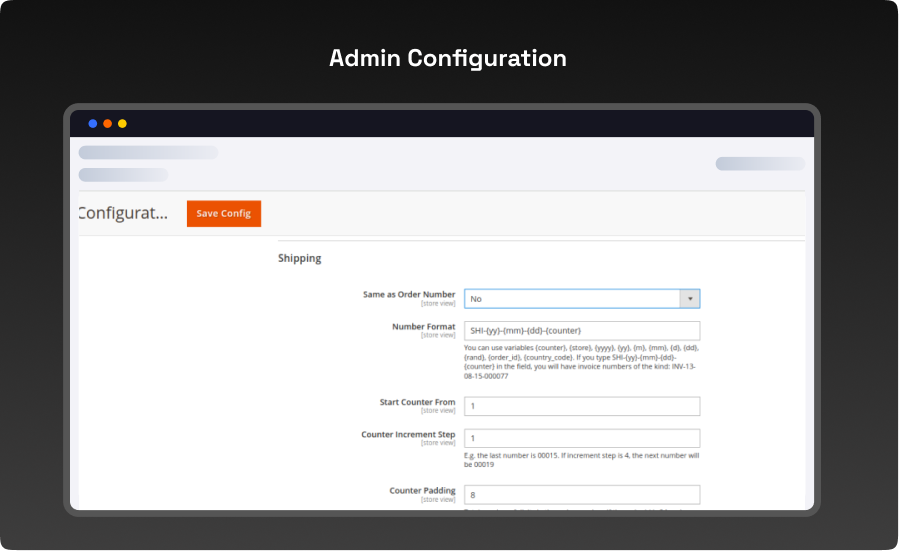899x551 pixels.
Task: Click the Same as Order Number label
Action: [408, 295]
